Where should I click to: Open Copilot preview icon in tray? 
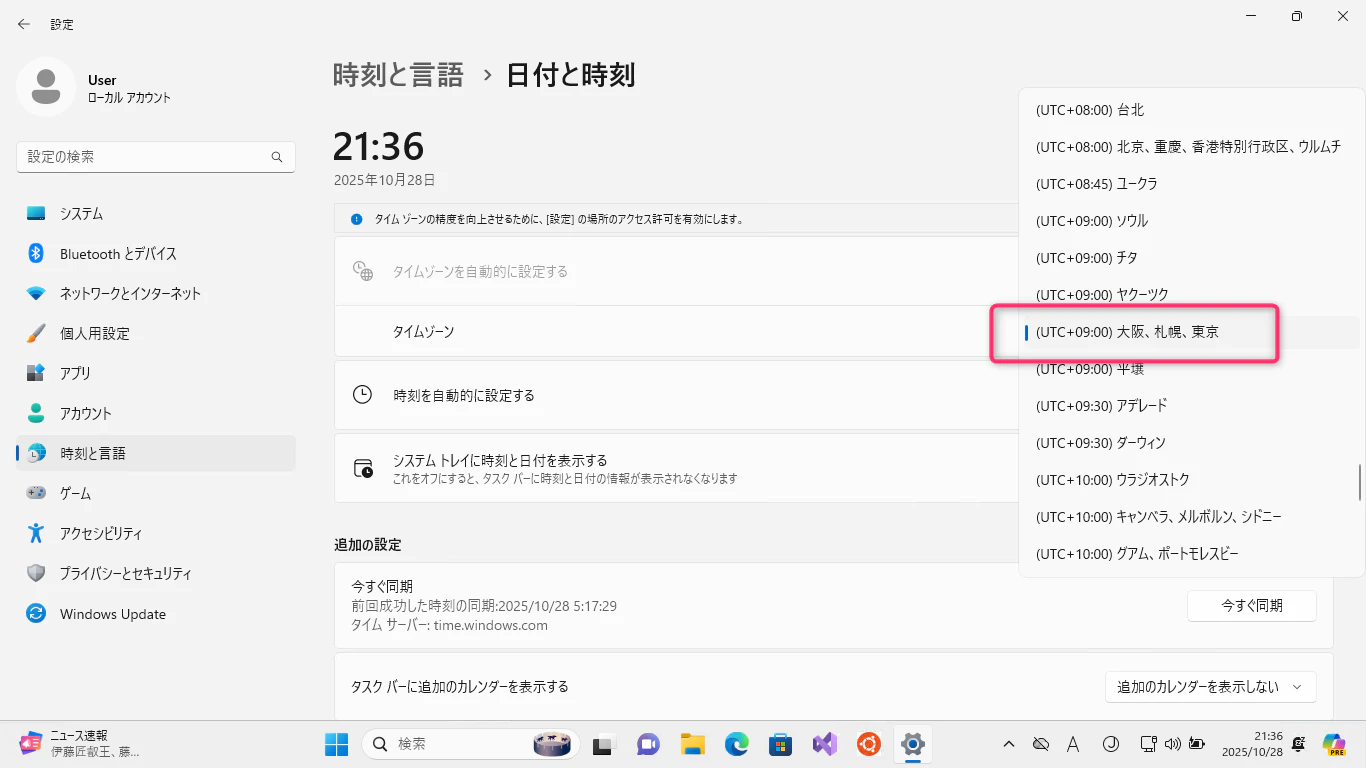[1334, 744]
